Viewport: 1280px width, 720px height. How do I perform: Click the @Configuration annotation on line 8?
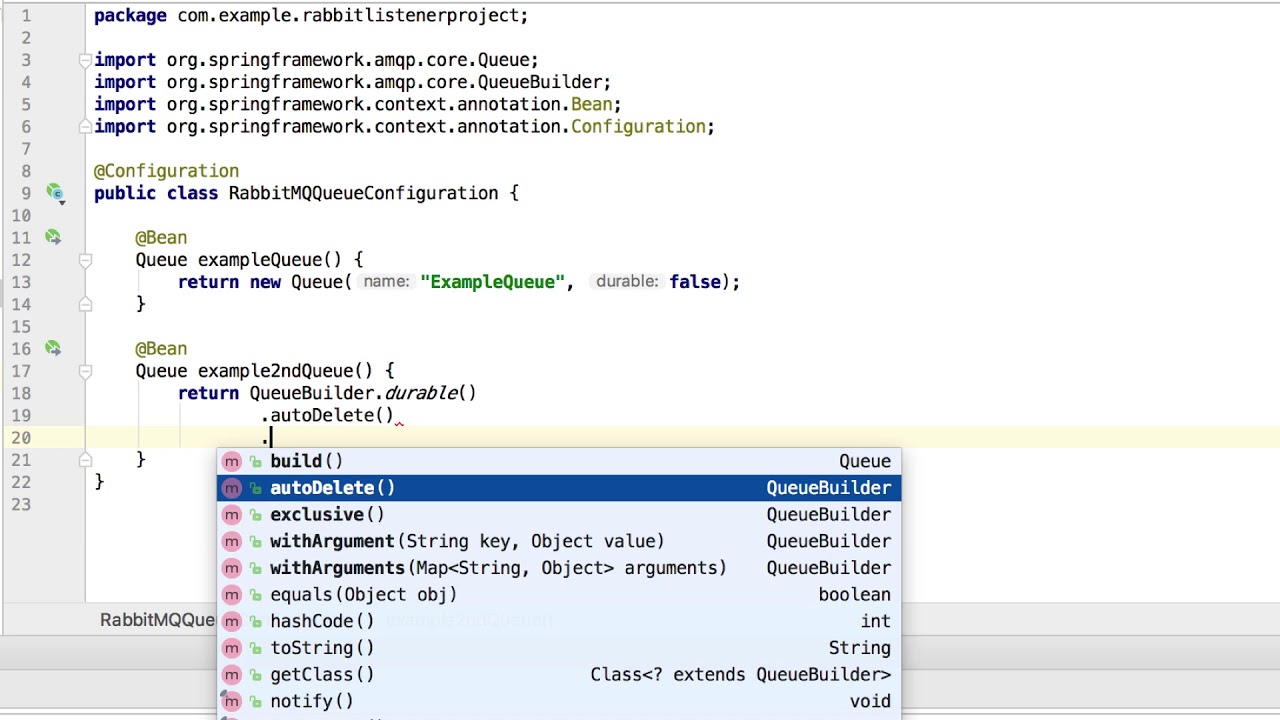[x=166, y=171]
